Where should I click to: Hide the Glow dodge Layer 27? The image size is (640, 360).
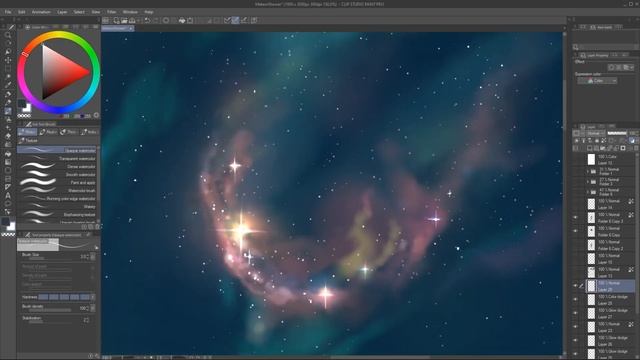point(576,313)
